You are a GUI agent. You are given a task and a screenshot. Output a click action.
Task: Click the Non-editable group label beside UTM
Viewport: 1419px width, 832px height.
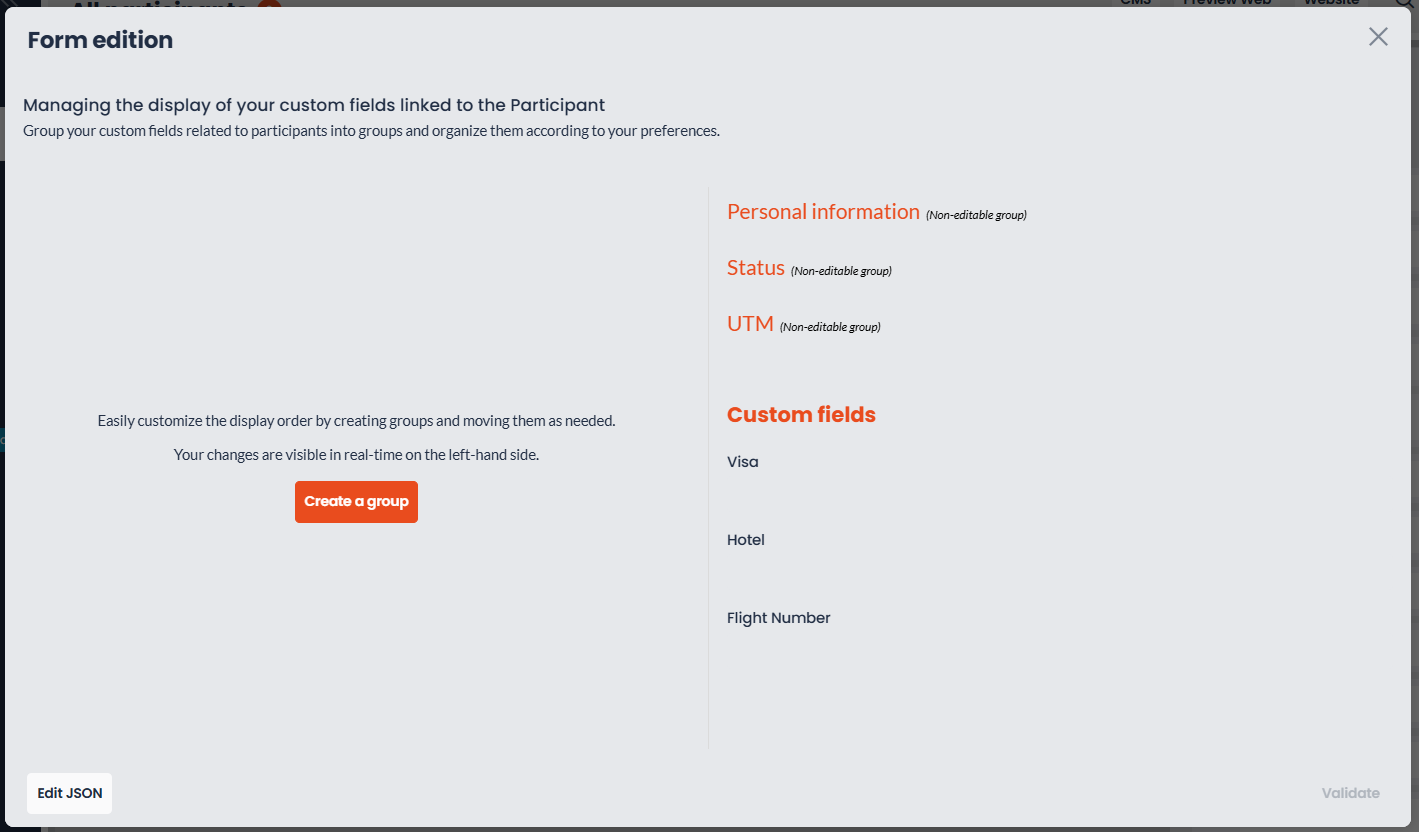point(830,327)
